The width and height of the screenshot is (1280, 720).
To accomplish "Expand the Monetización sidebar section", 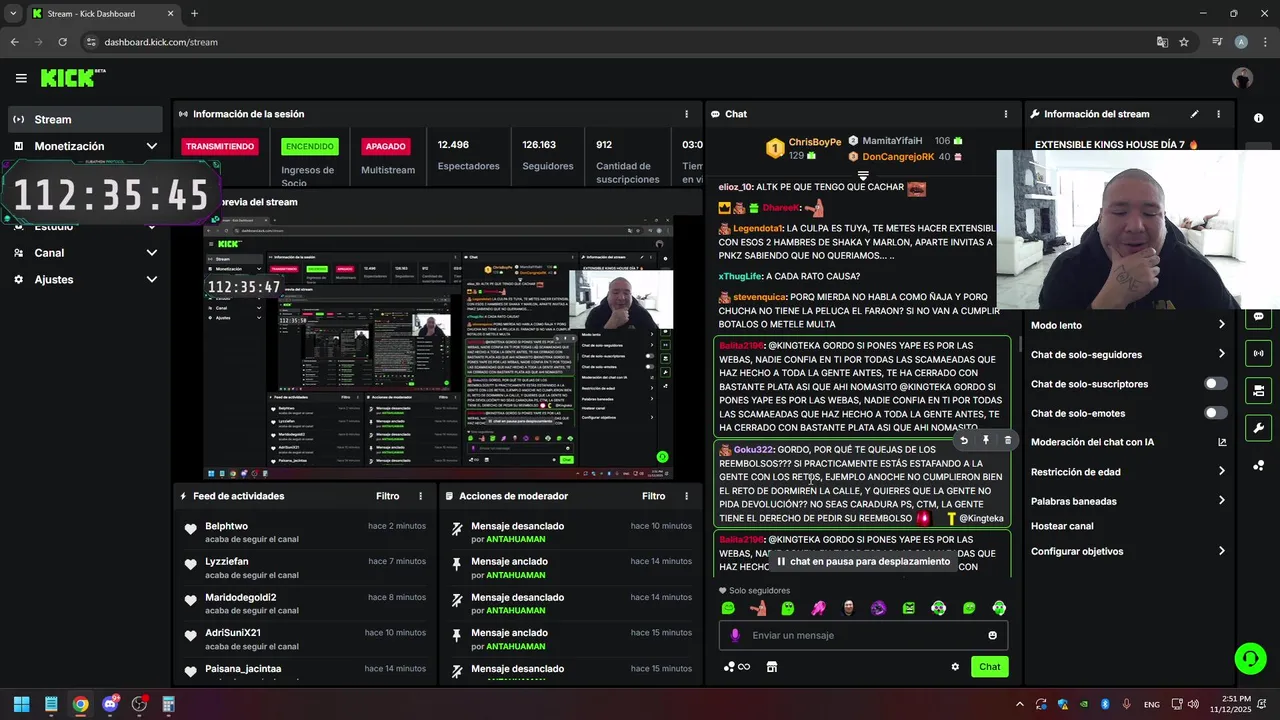I will coord(84,146).
